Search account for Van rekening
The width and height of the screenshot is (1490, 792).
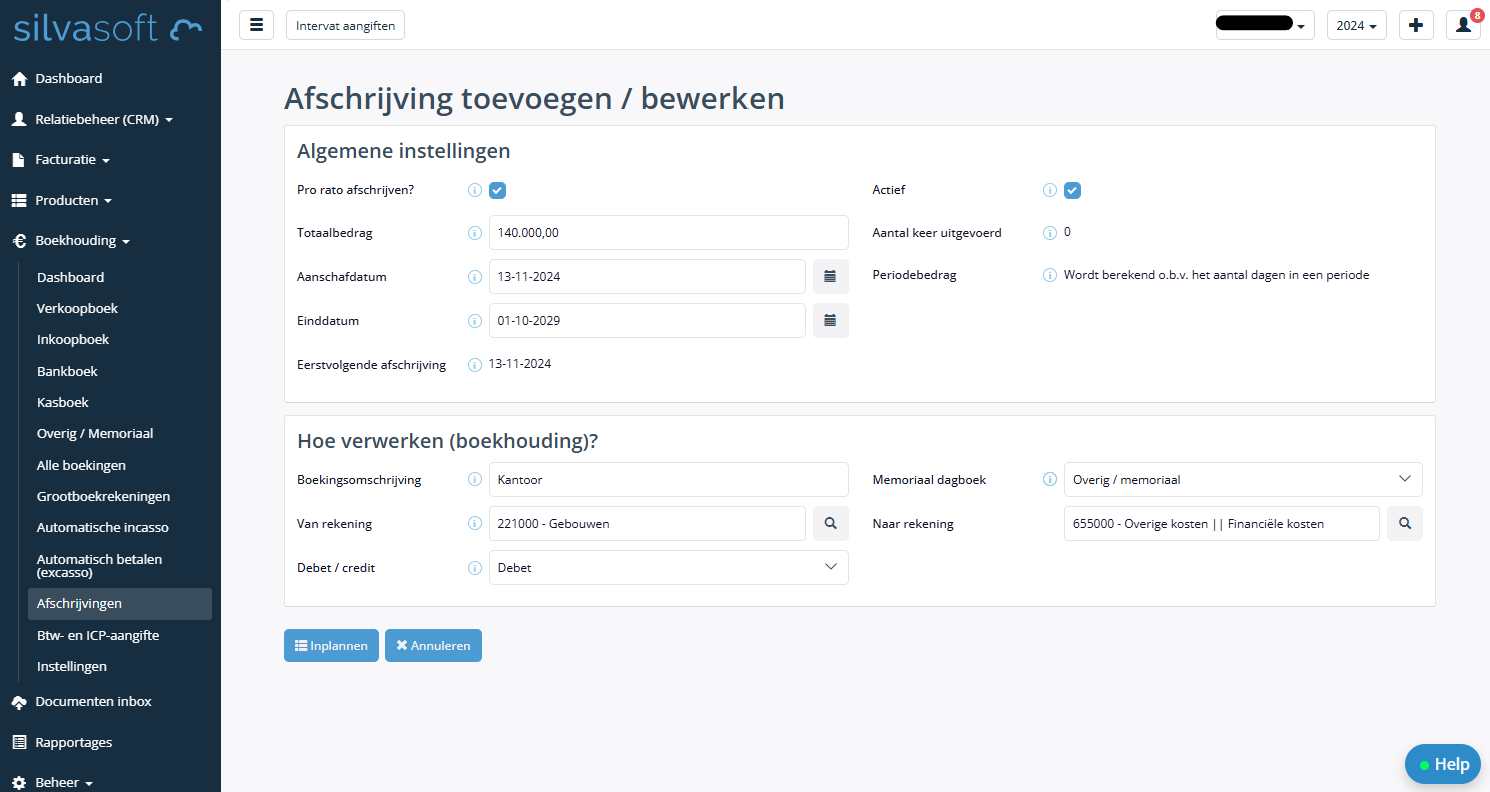(830, 523)
